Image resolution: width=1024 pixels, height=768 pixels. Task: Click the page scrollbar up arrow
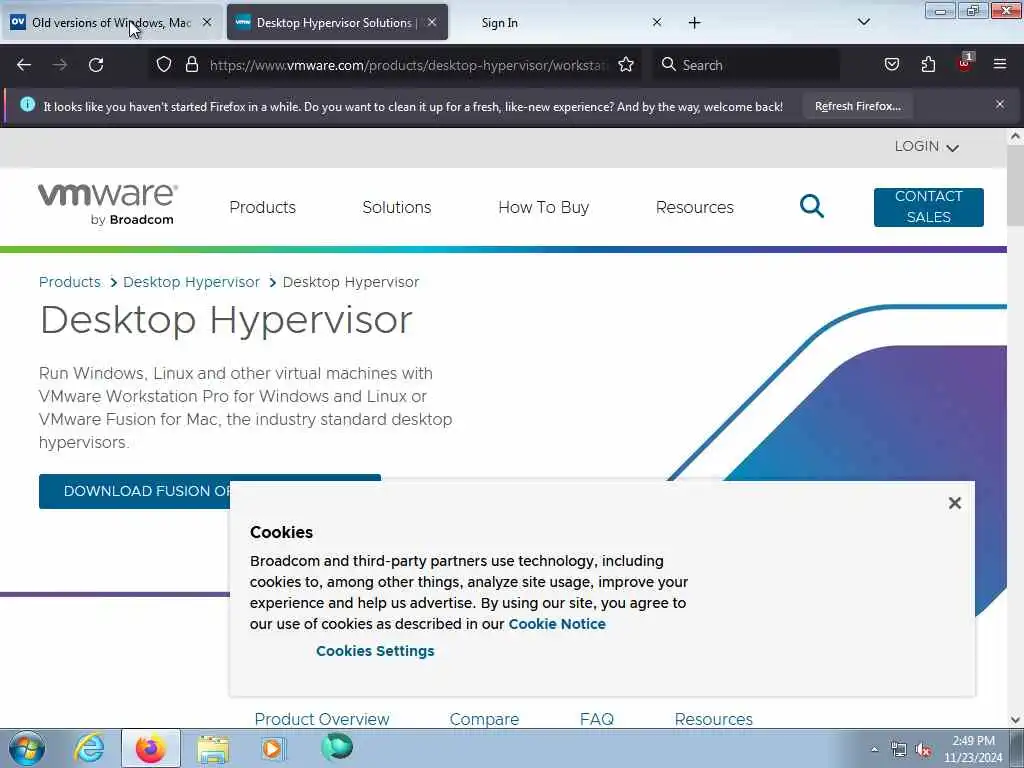tap(1015, 136)
